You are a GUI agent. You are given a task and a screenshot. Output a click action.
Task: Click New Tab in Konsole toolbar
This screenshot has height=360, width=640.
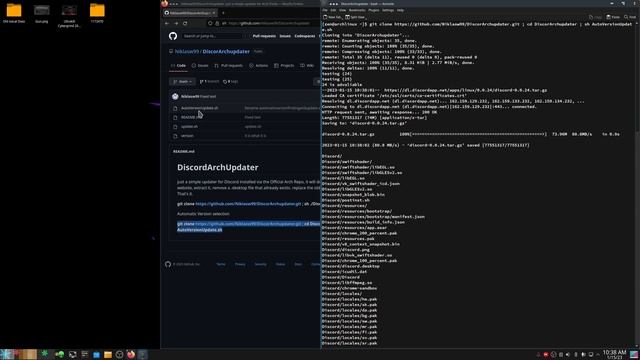click(x=332, y=17)
